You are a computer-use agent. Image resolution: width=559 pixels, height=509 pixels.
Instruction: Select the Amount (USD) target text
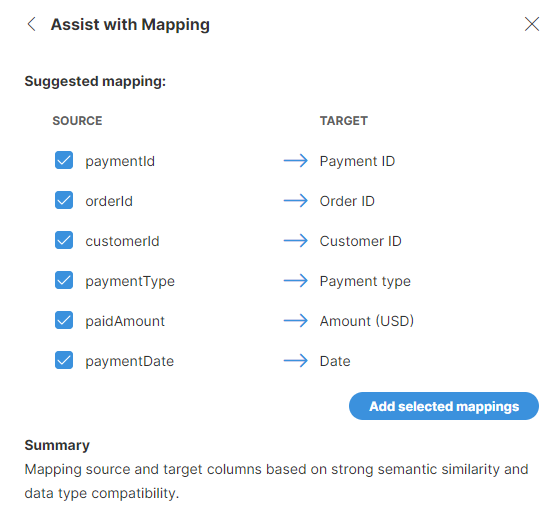click(367, 321)
